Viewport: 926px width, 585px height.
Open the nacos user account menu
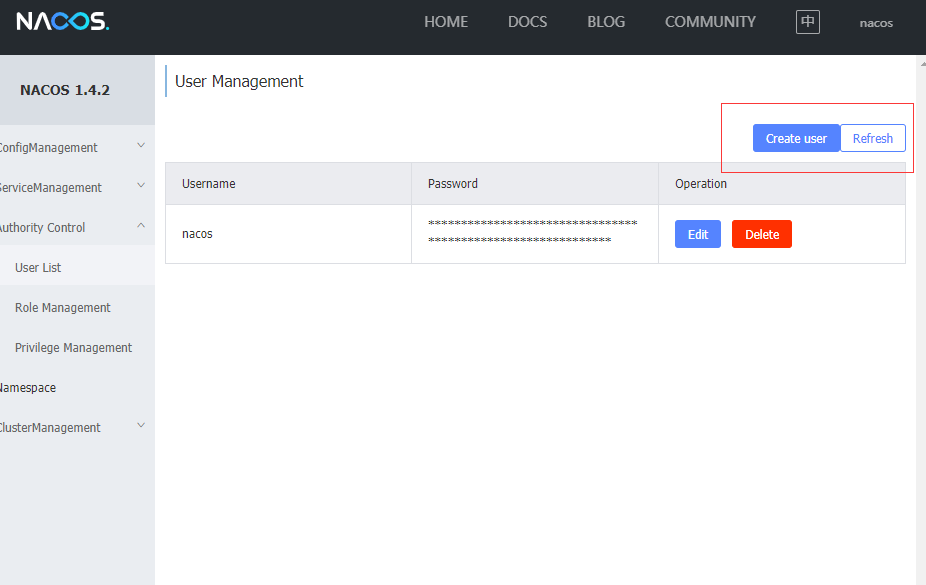click(876, 23)
